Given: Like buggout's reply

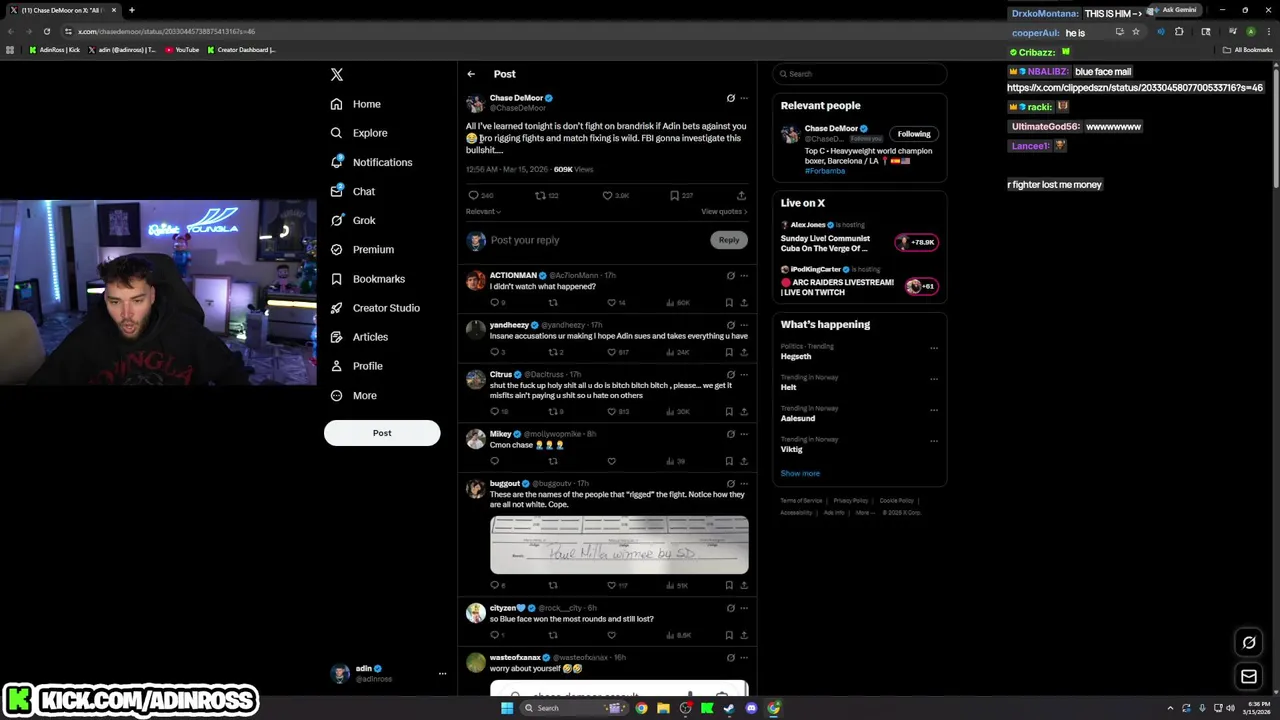Looking at the screenshot, I should 611,585.
